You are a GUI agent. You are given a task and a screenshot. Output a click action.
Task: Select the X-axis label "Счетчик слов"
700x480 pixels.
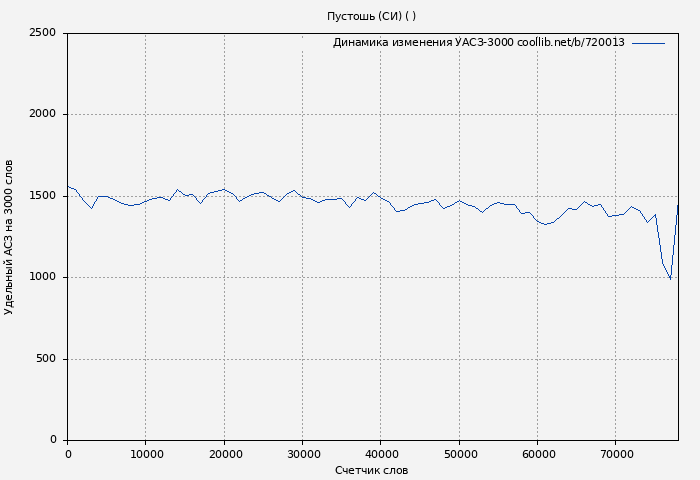tap(371, 470)
